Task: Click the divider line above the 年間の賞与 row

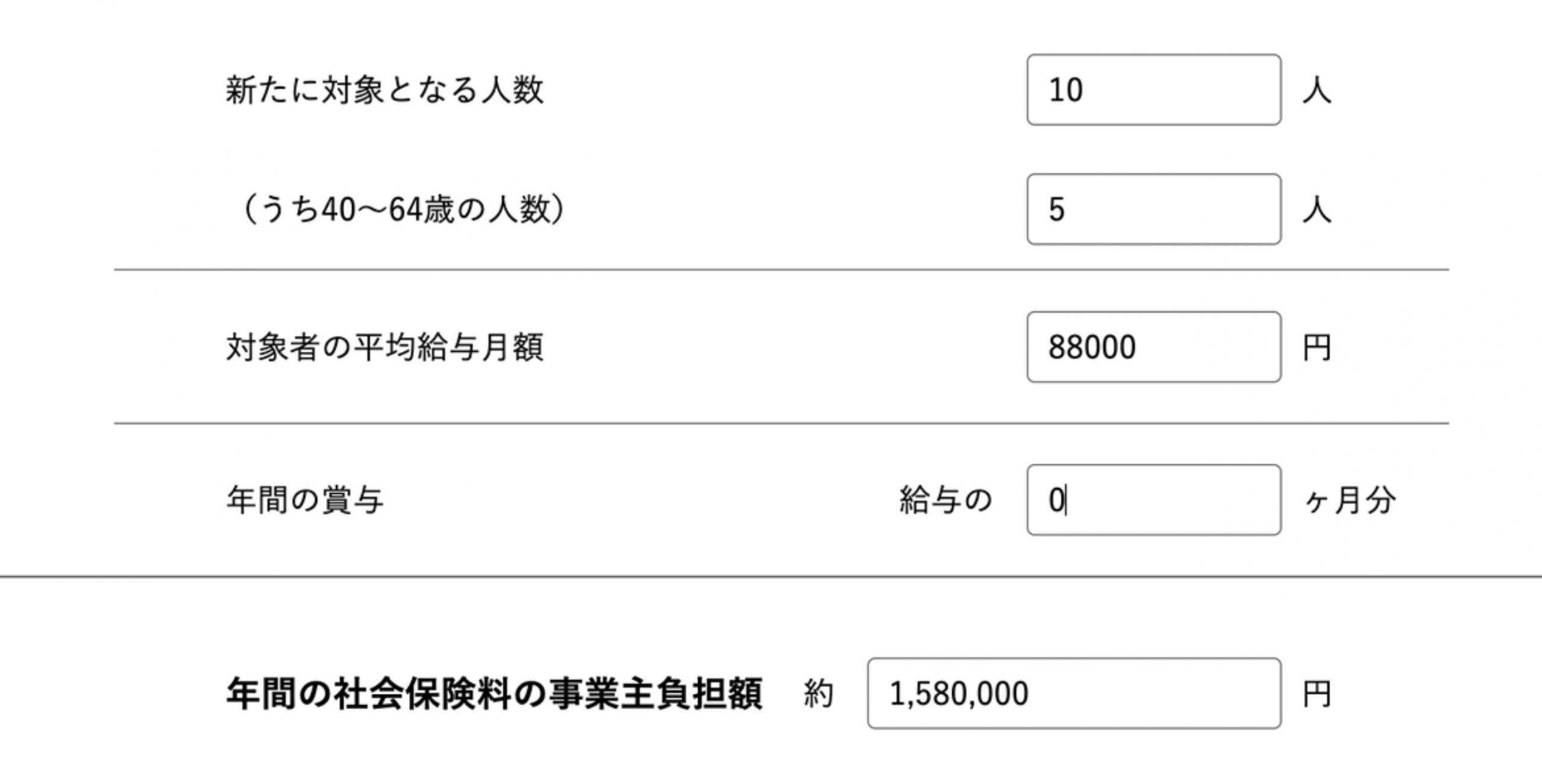Action: click(781, 423)
